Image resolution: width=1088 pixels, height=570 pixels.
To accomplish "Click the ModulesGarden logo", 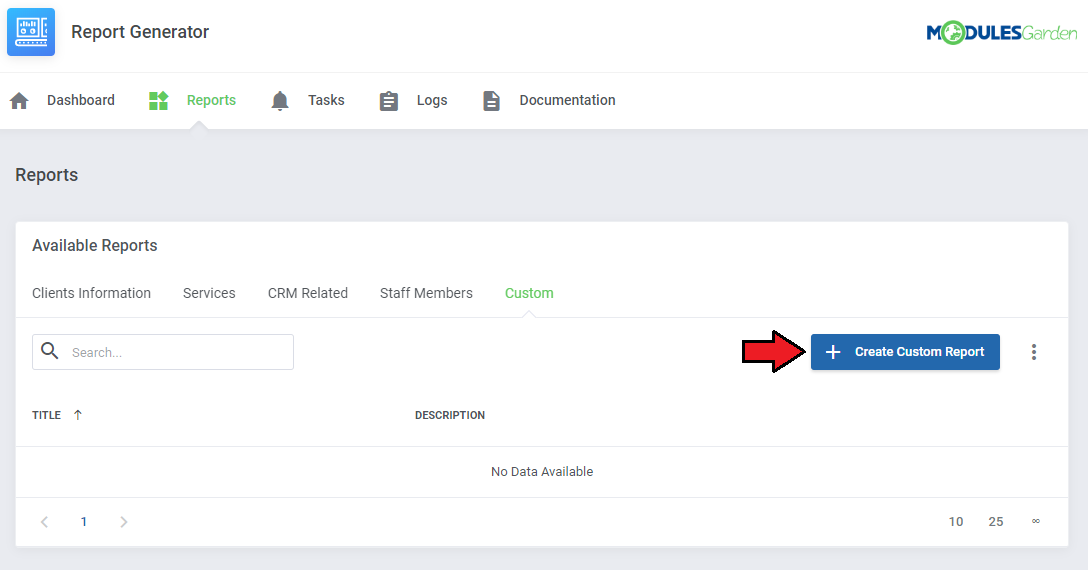I will 1001,33.
